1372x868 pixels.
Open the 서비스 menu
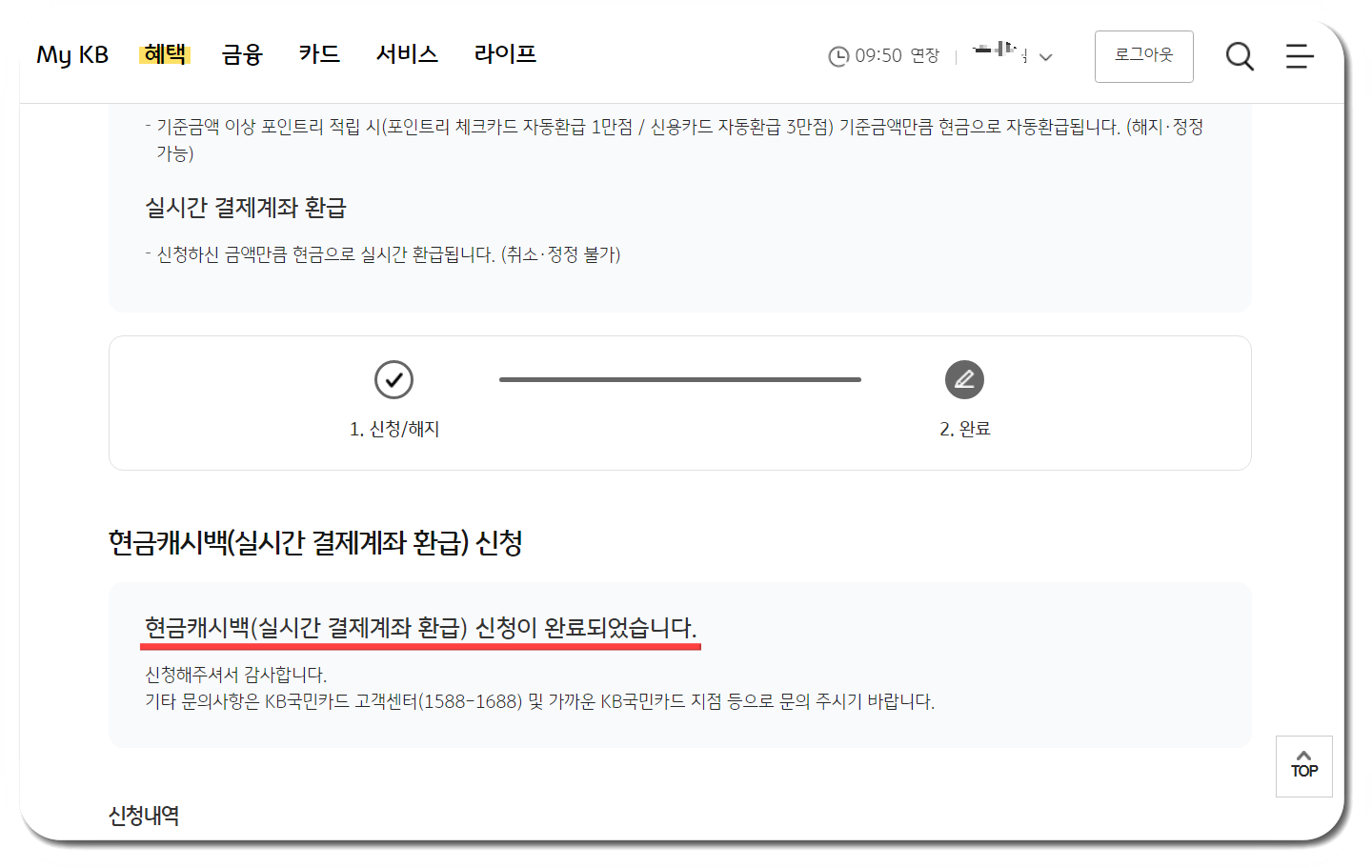(406, 54)
